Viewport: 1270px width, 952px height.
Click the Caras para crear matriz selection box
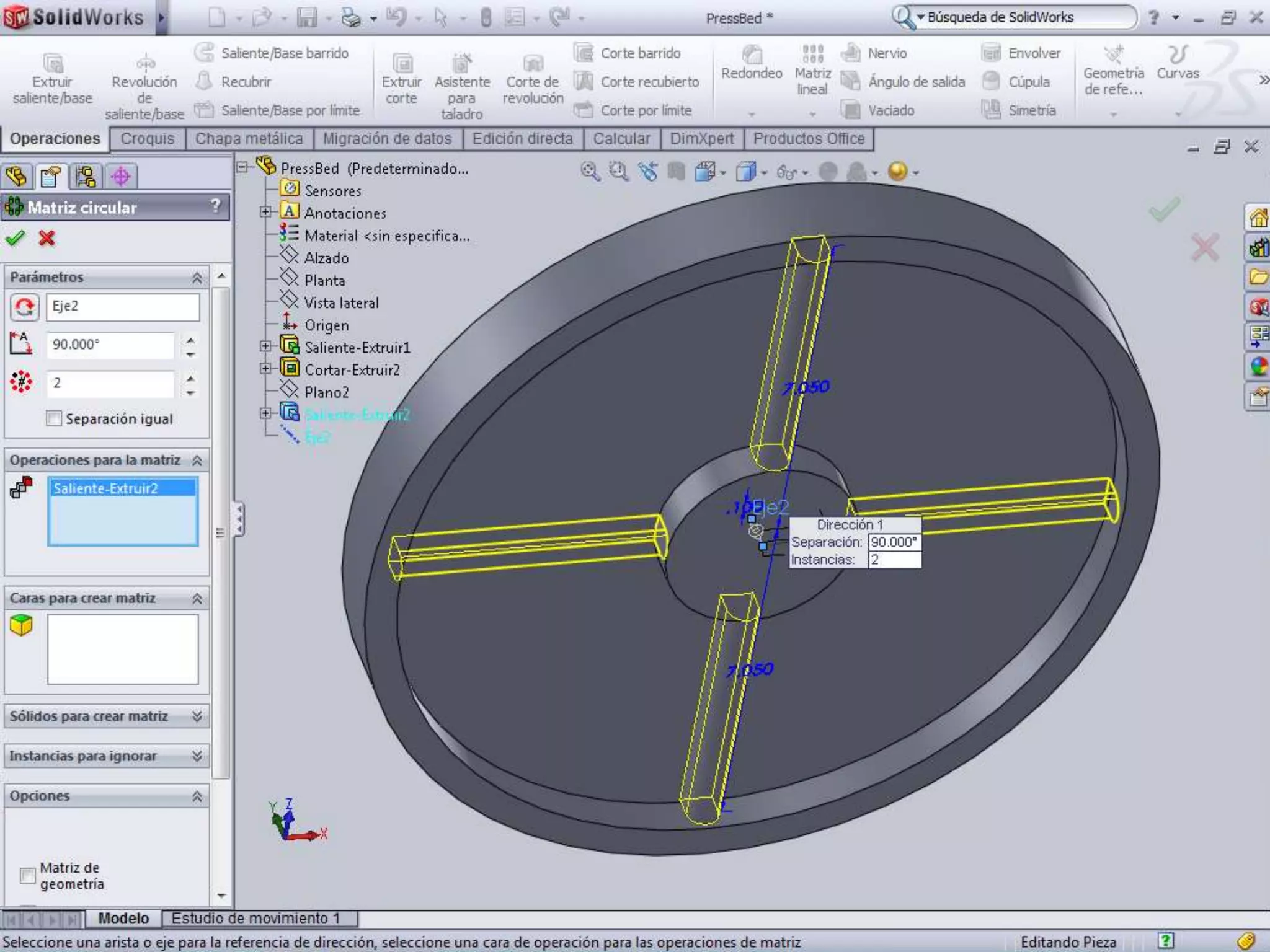click(123, 649)
